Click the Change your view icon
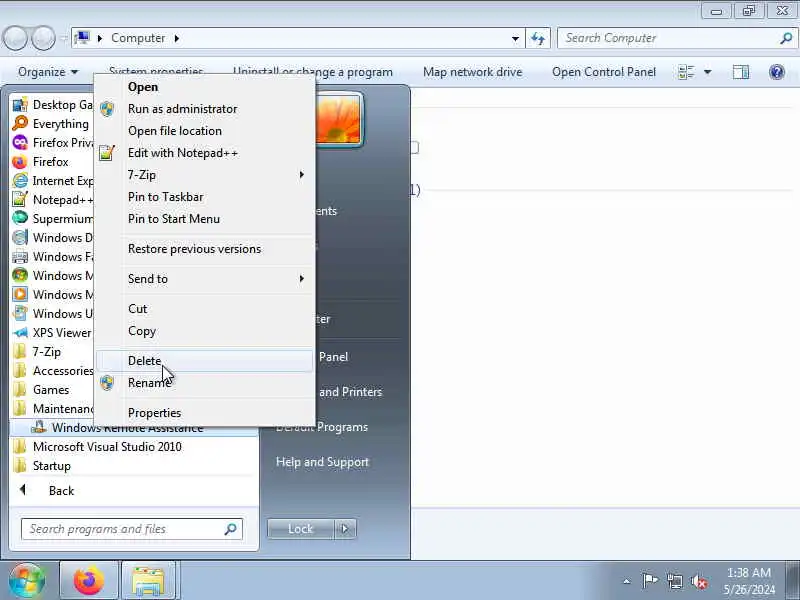The height and width of the screenshot is (600, 800). click(686, 72)
